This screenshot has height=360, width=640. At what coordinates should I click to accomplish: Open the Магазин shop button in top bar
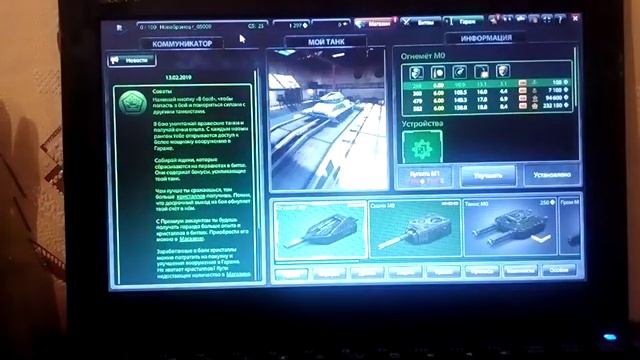(x=375, y=23)
